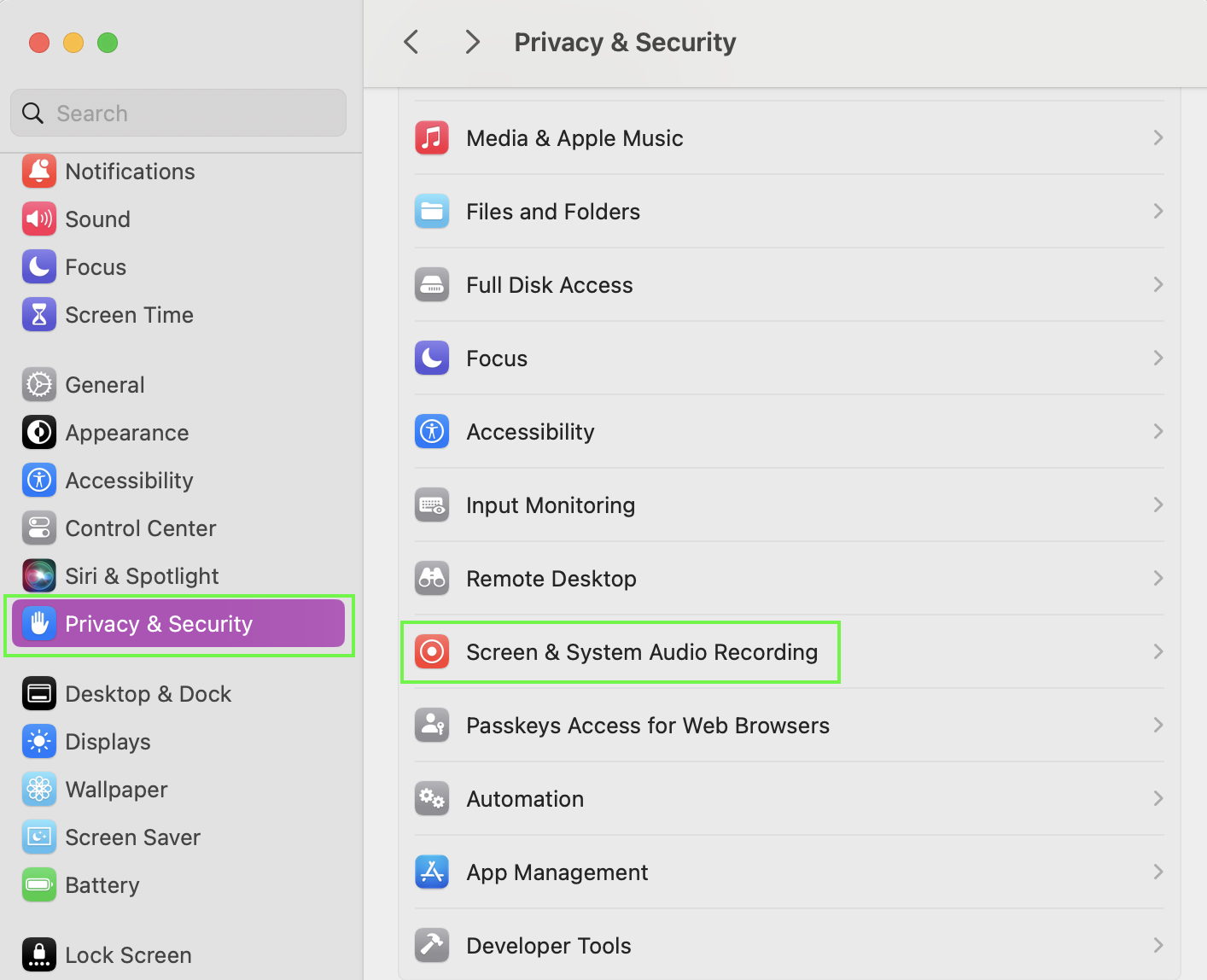Click the Automation gears icon
The image size is (1207, 980).
tap(432, 799)
